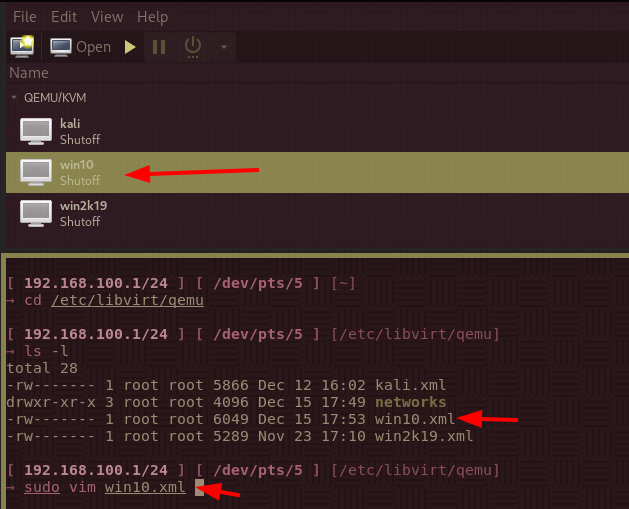
Task: Open the shutdown options dropdown arrow
Action: click(224, 47)
